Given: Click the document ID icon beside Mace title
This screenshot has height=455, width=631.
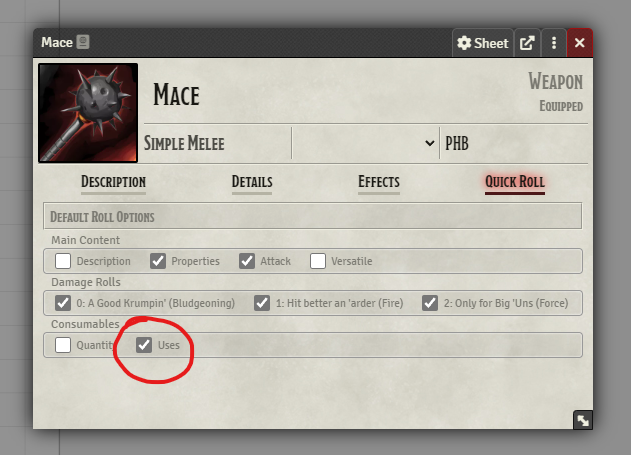Looking at the screenshot, I should pos(83,42).
